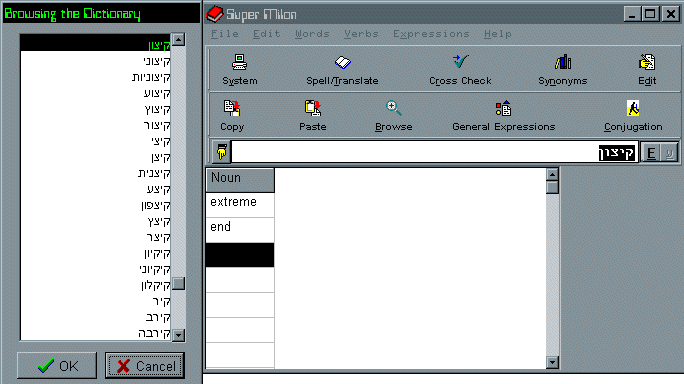Screen dimensions: 684x384
Task: Click the Spell/Translate book icon
Action: point(342,62)
